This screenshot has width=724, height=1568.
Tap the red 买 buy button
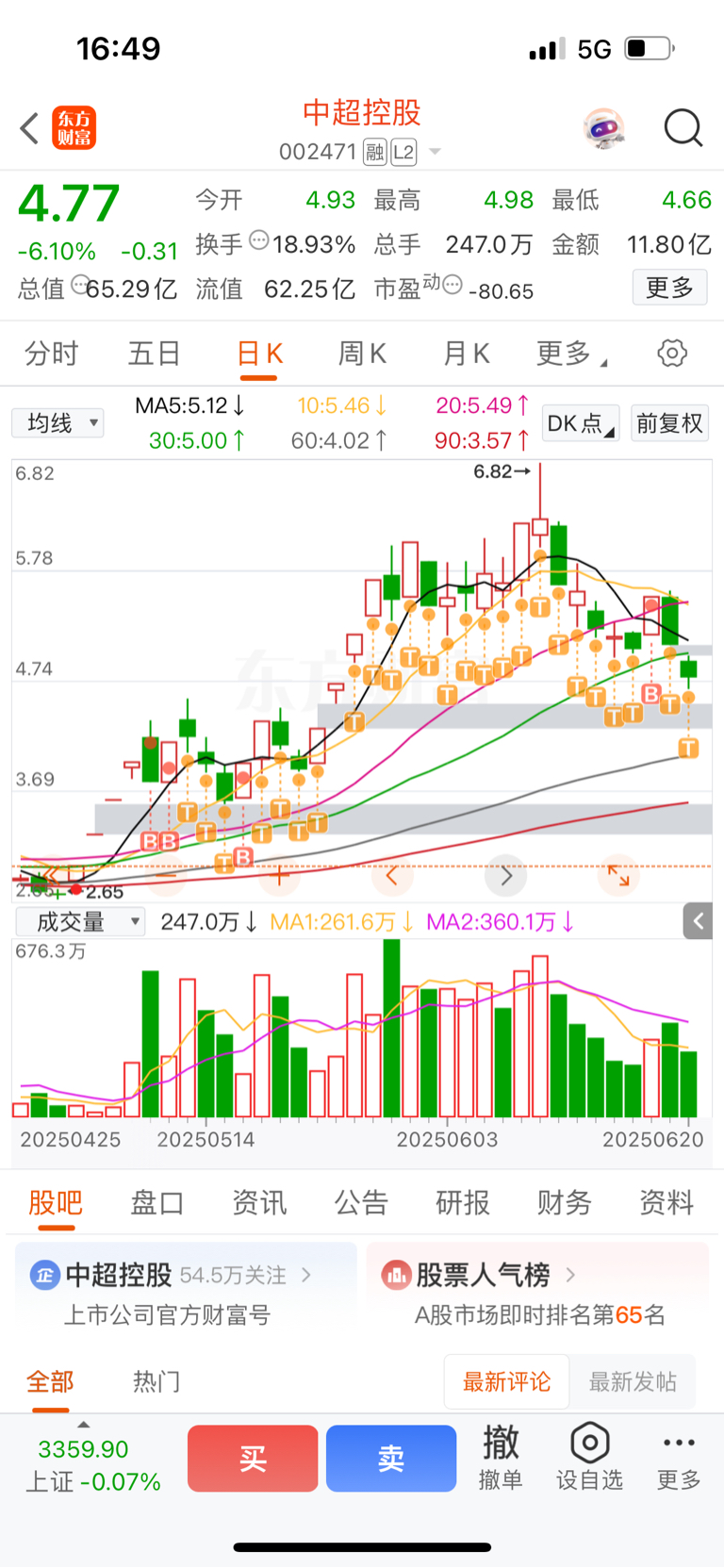point(253,1459)
